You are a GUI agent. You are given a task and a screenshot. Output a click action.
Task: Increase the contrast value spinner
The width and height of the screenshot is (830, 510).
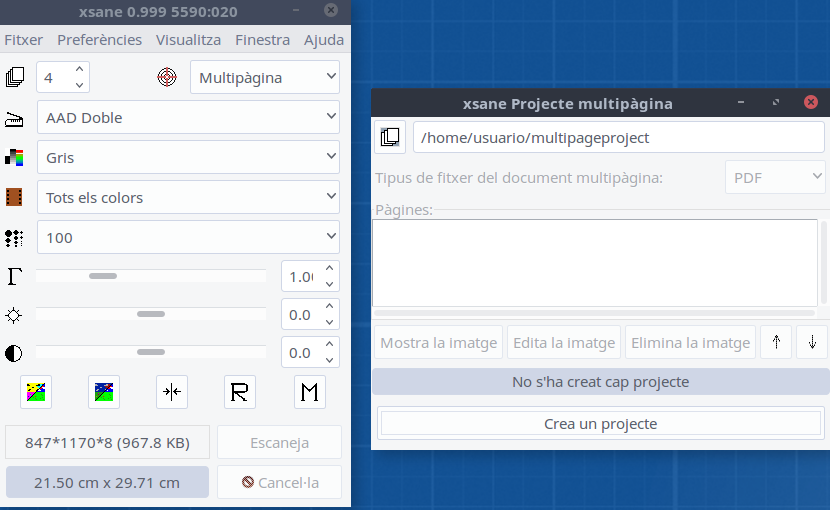click(329, 345)
